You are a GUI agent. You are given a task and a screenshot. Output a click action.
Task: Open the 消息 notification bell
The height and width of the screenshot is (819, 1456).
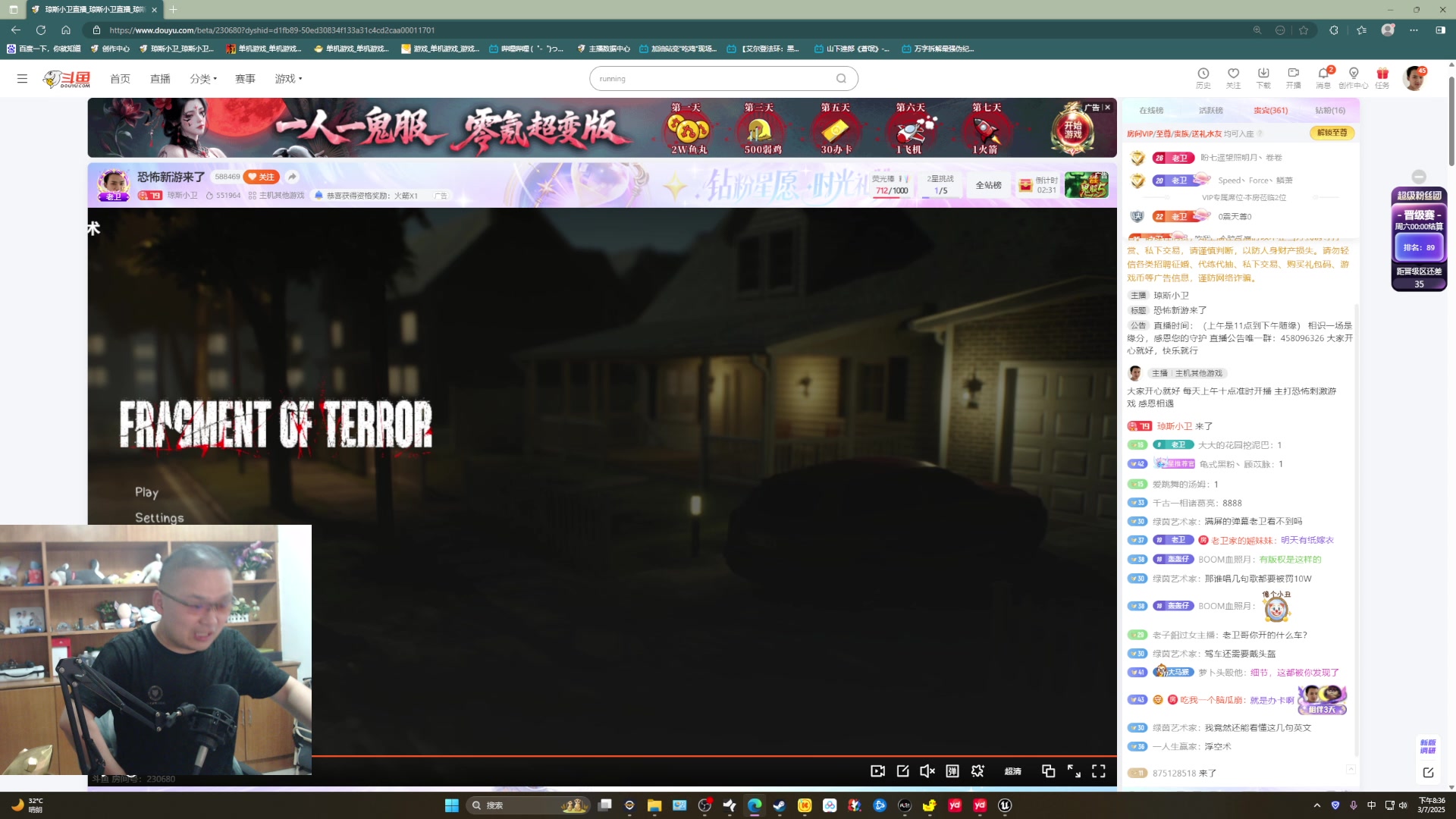click(1323, 77)
